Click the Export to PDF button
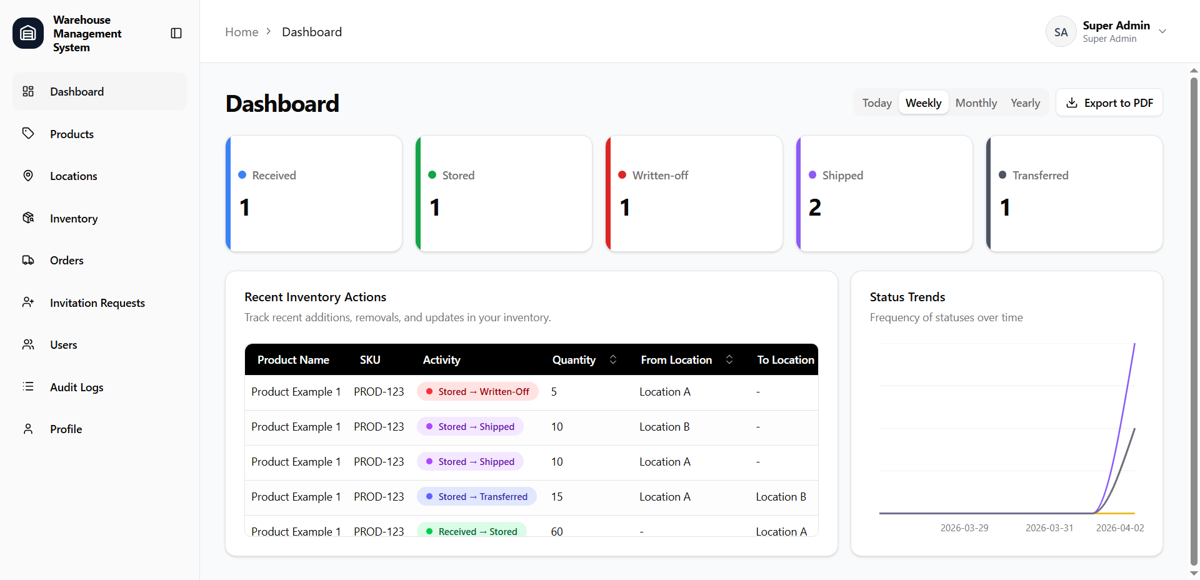The height and width of the screenshot is (580, 1200). tap(1109, 102)
